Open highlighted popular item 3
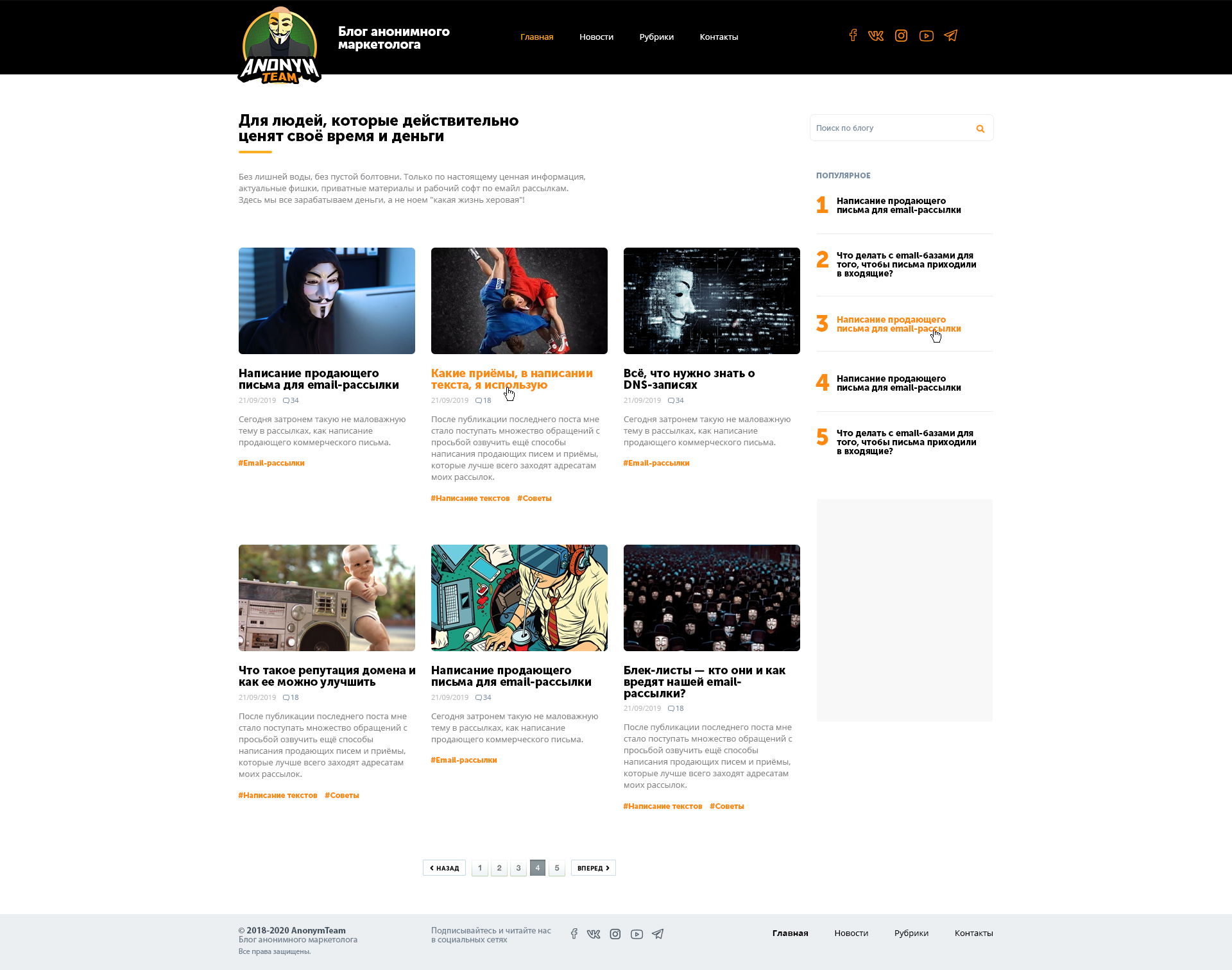The height and width of the screenshot is (970, 1232). click(898, 324)
